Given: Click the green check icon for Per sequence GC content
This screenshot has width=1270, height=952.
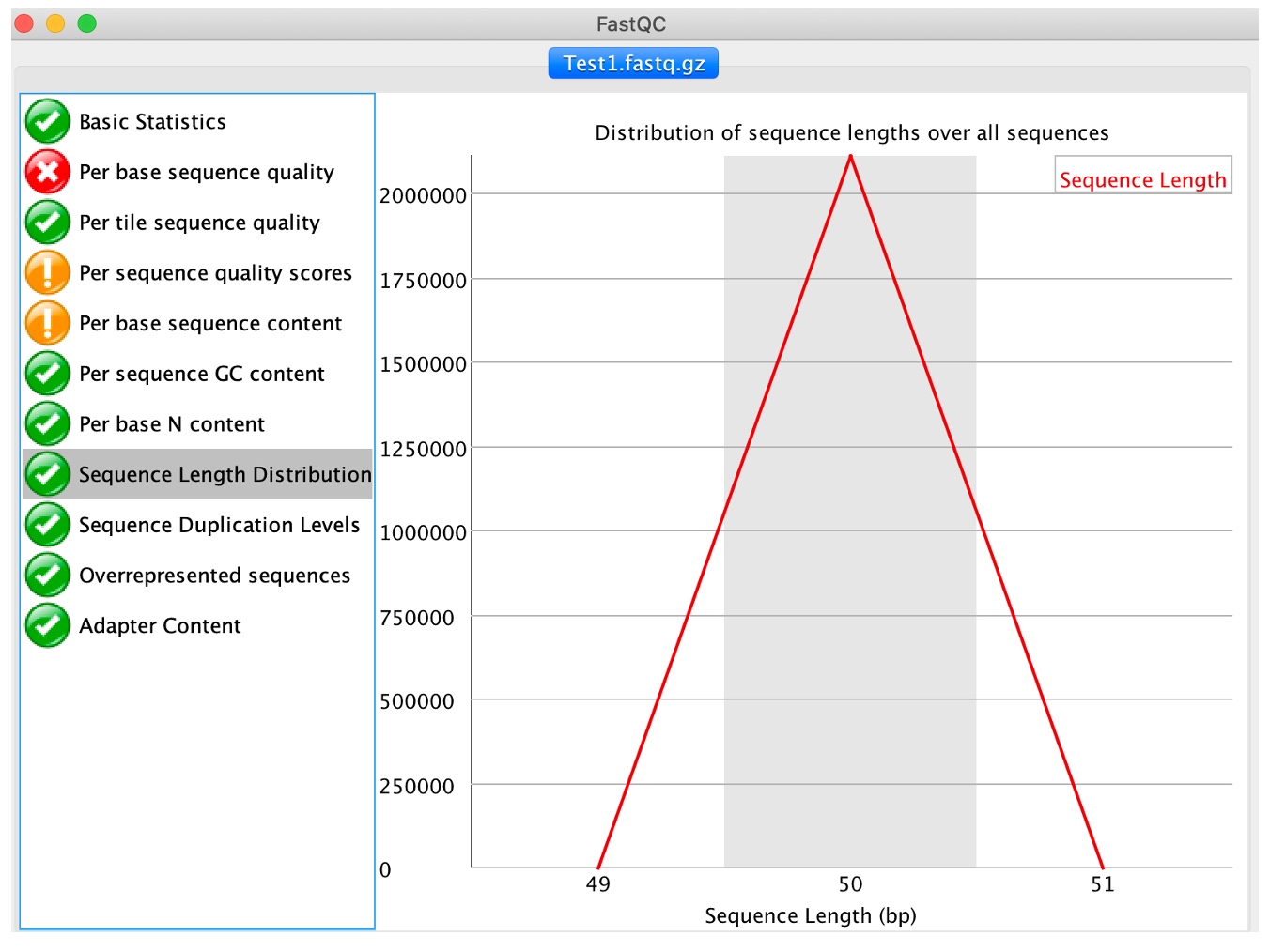Looking at the screenshot, I should coord(47,374).
